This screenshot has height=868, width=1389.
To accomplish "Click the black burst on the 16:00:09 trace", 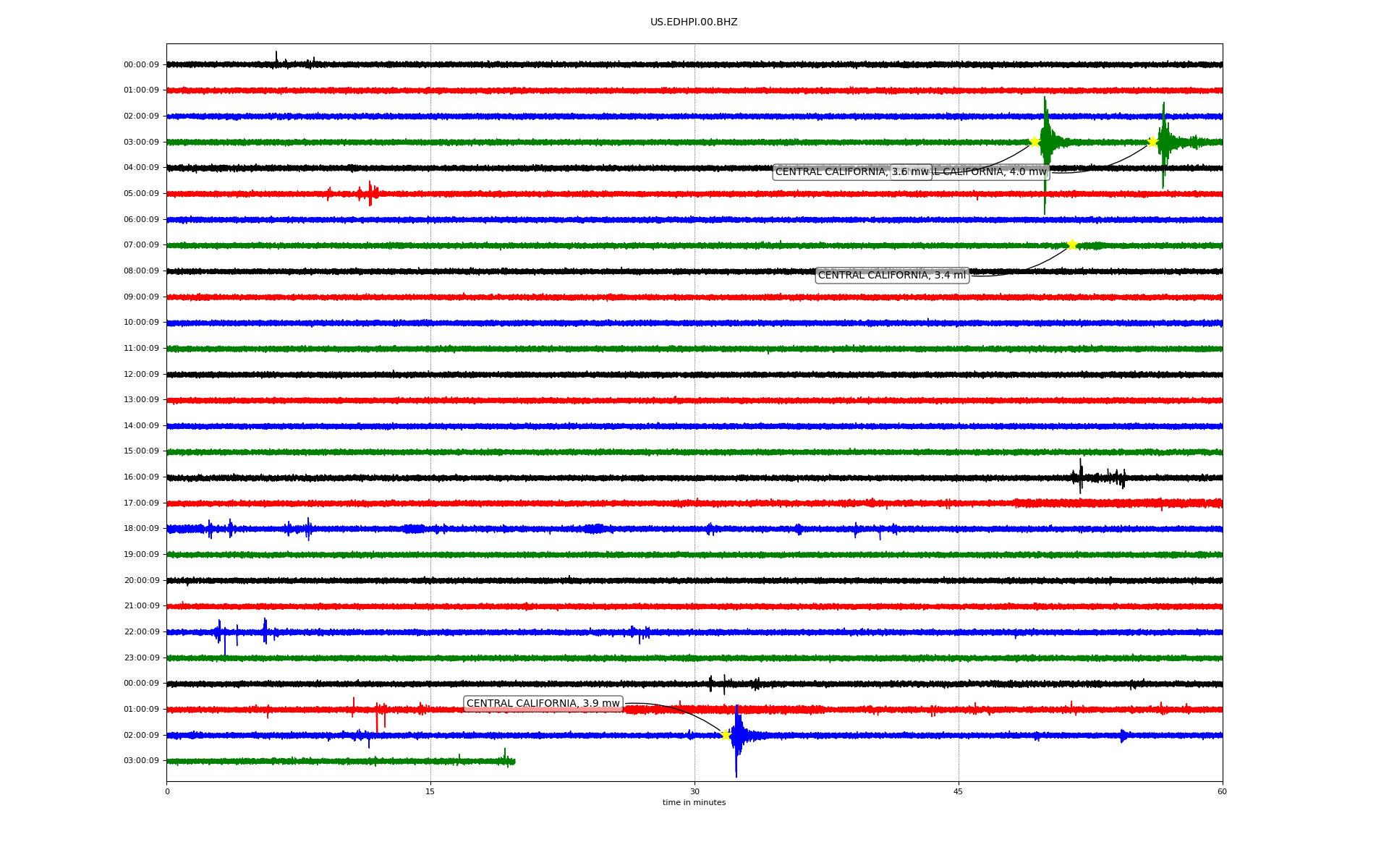I will [1081, 476].
